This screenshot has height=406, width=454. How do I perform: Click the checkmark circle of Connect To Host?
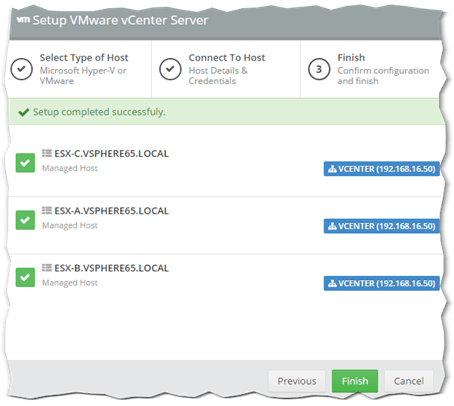(x=170, y=69)
